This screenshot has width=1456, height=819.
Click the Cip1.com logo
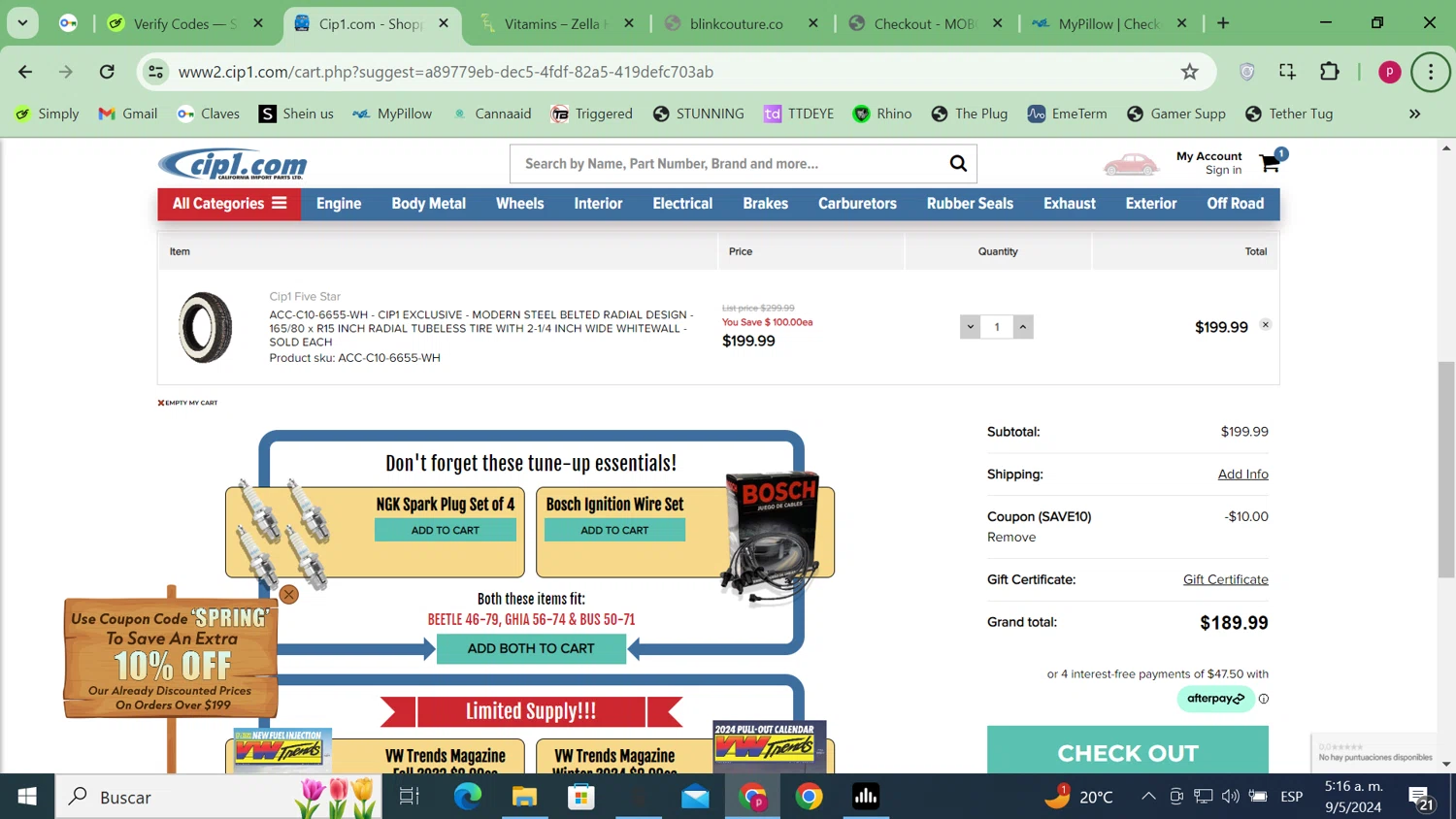coord(233,164)
